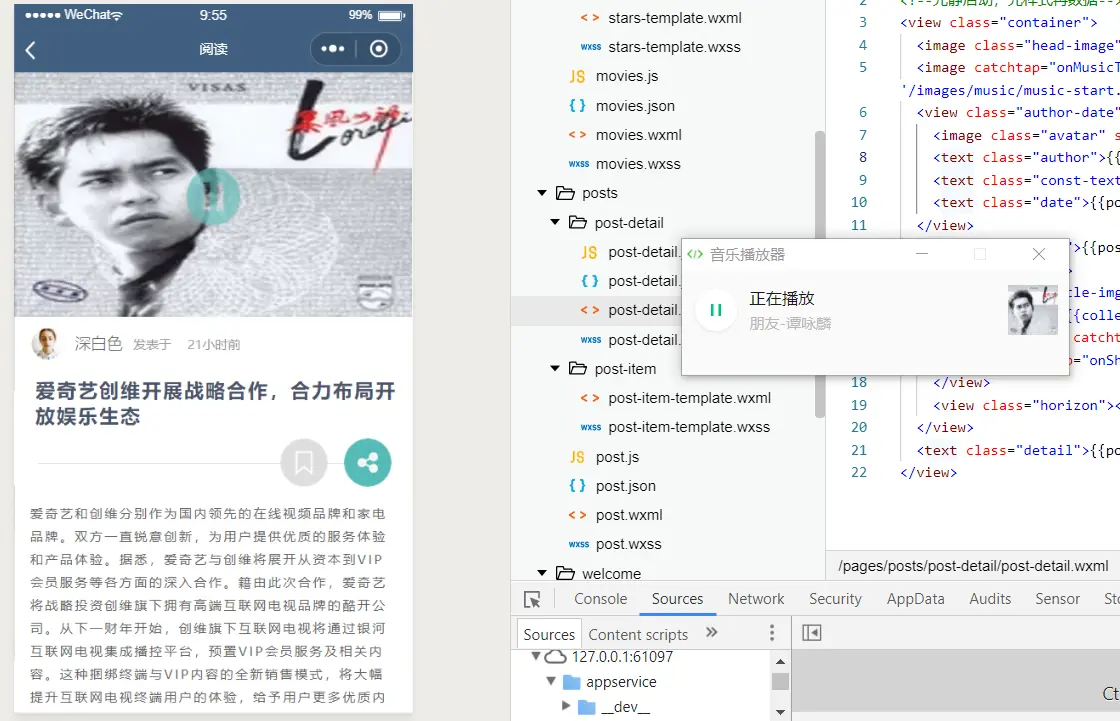Image resolution: width=1120 pixels, height=721 pixels.
Task: Close mini program with the circle target button
Action: pos(379,49)
